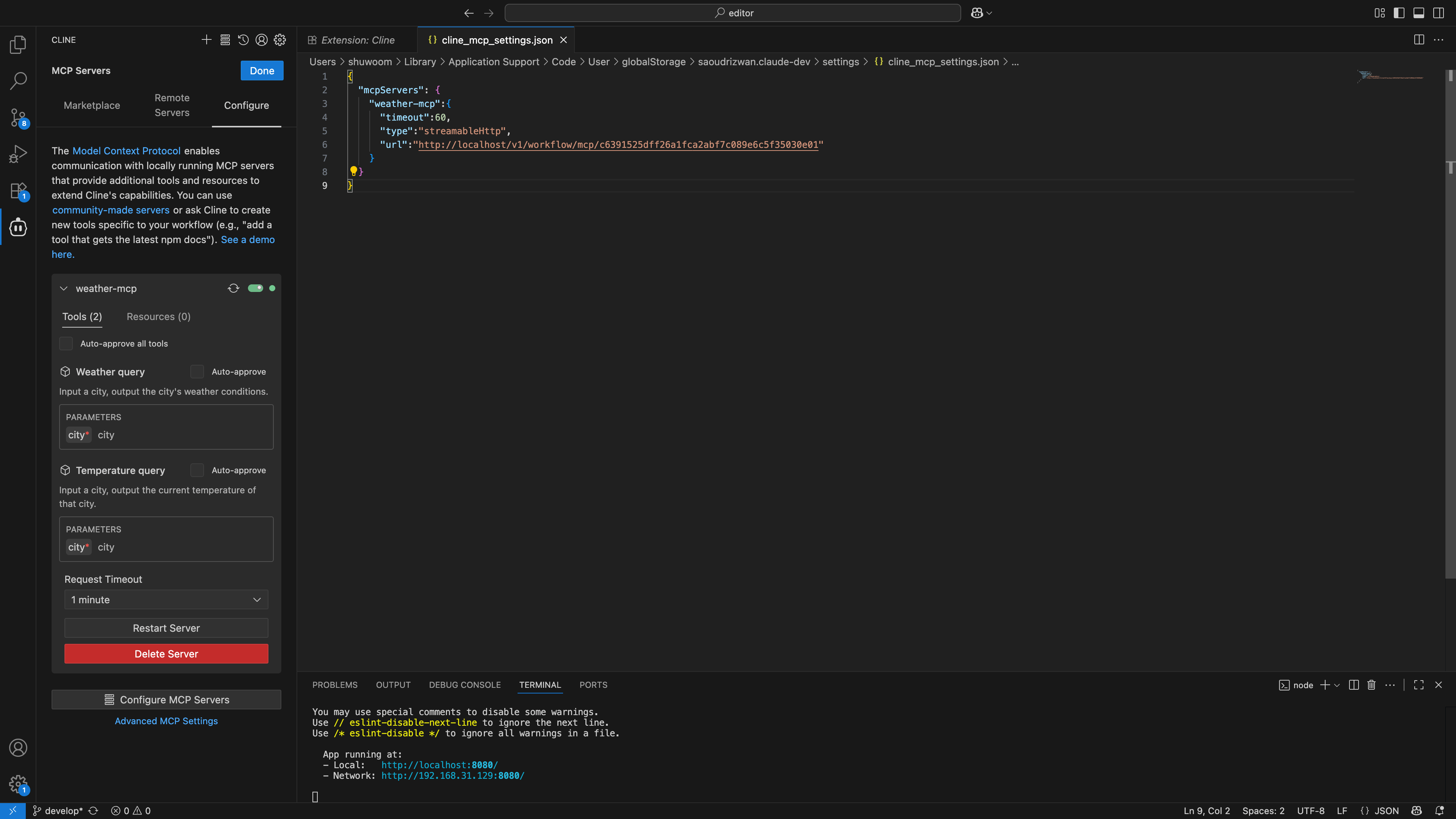The width and height of the screenshot is (1456, 819).
Task: Open Advanced MCP Settings link
Action: (x=166, y=721)
